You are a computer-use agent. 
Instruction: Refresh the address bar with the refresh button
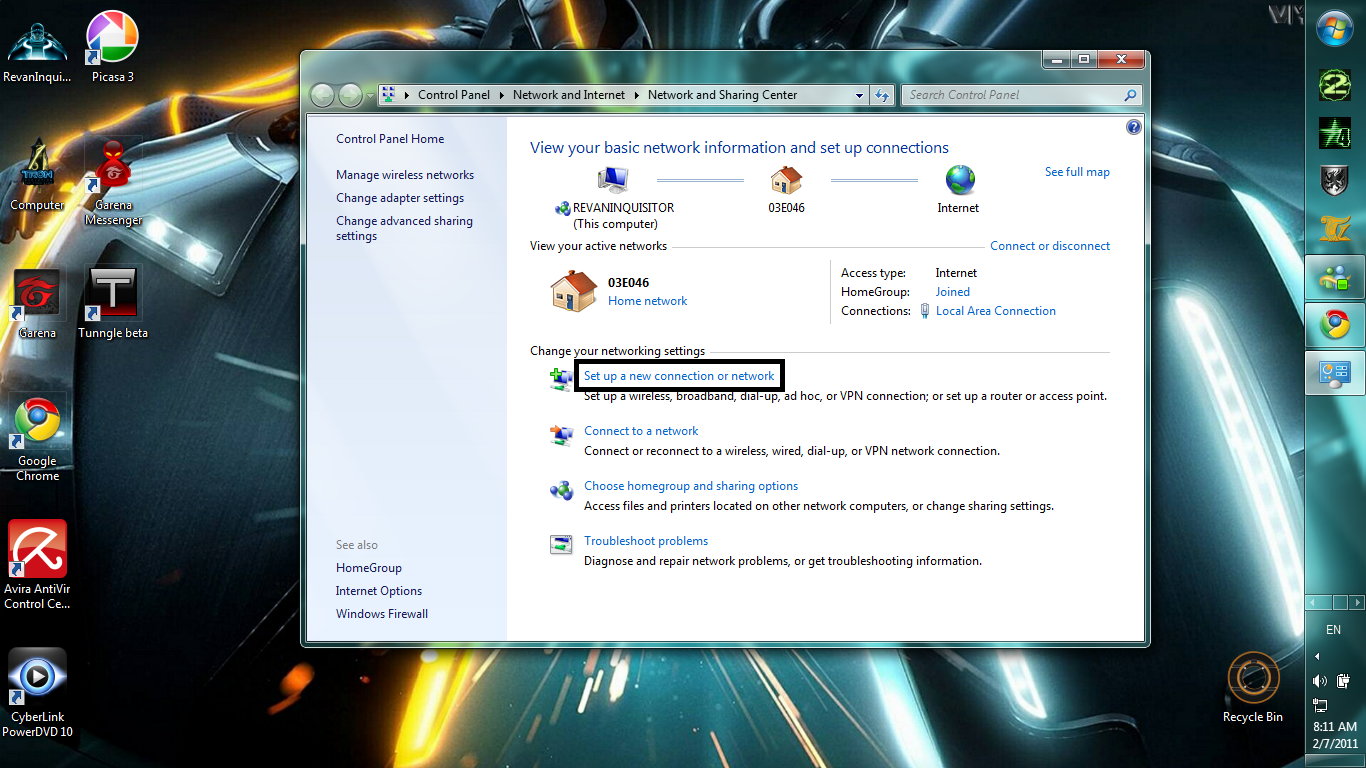click(x=881, y=95)
